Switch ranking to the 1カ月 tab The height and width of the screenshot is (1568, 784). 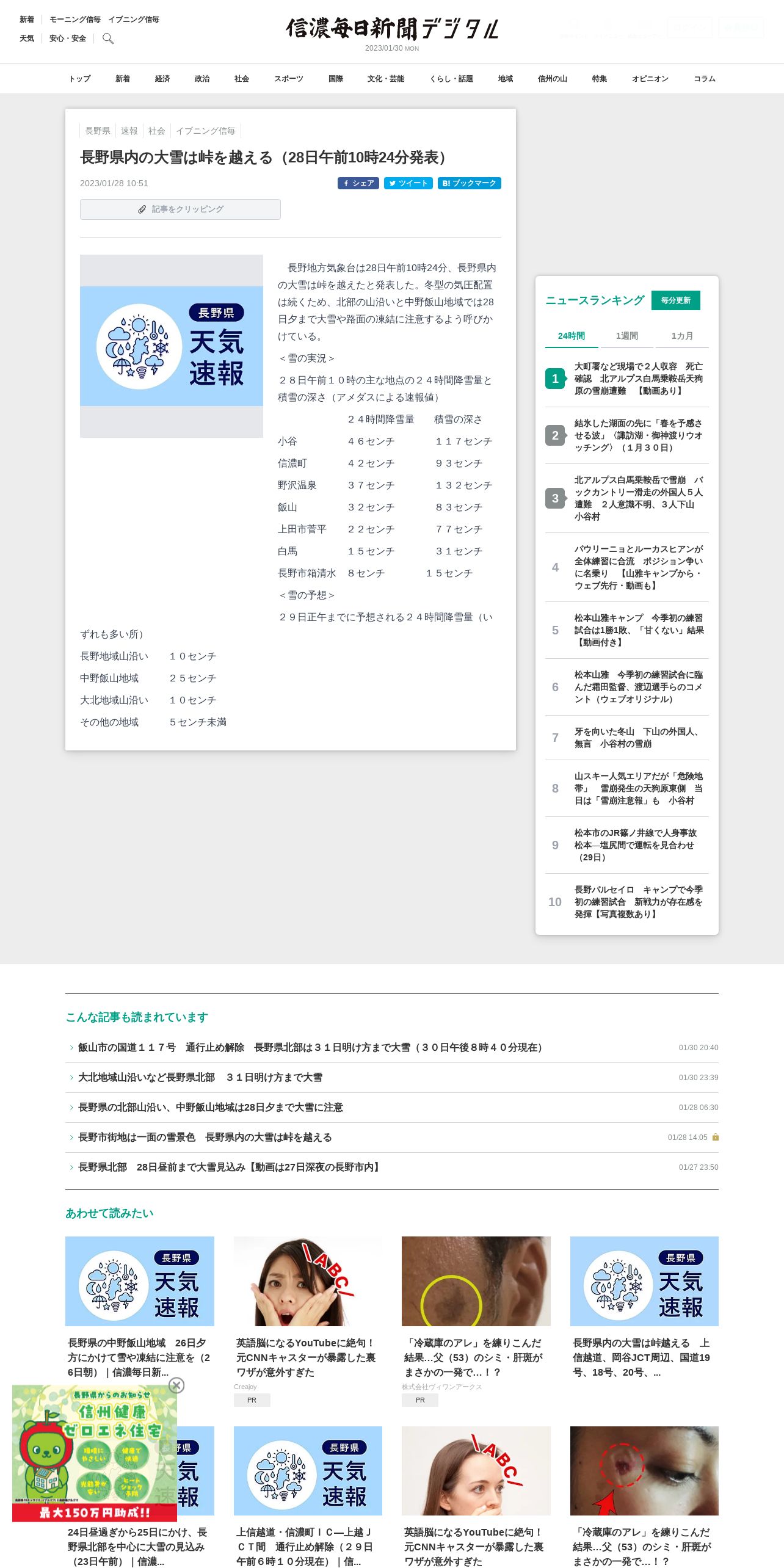[682, 336]
